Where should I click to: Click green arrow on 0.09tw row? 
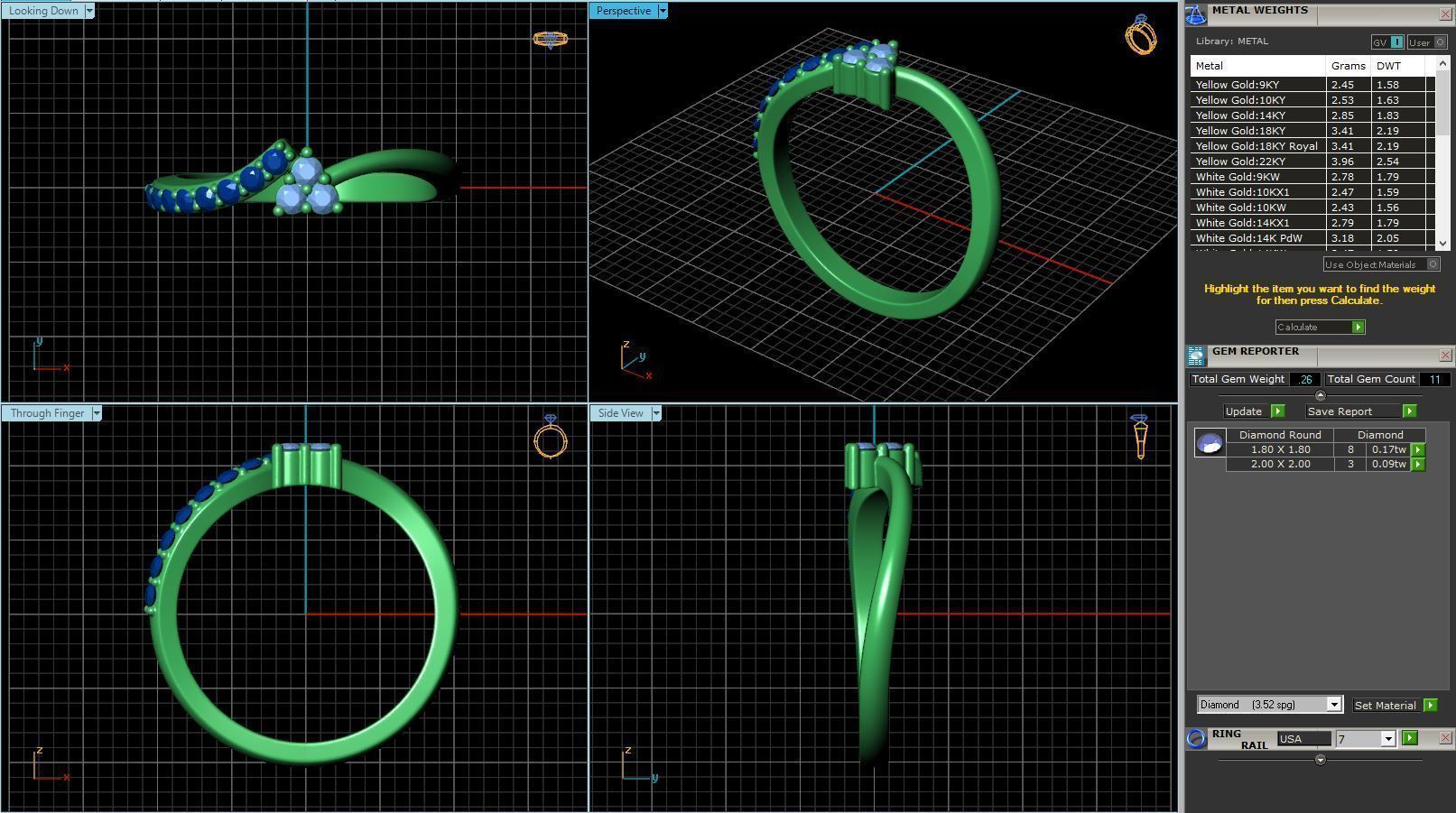coord(1418,464)
